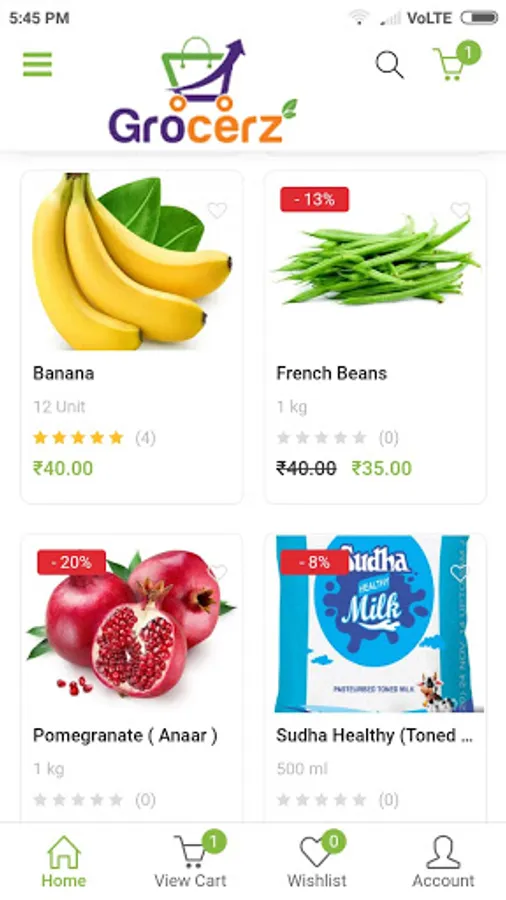Toggle Pomegranate wishlist heart
Screen dimensions: 506x900
tap(218, 572)
